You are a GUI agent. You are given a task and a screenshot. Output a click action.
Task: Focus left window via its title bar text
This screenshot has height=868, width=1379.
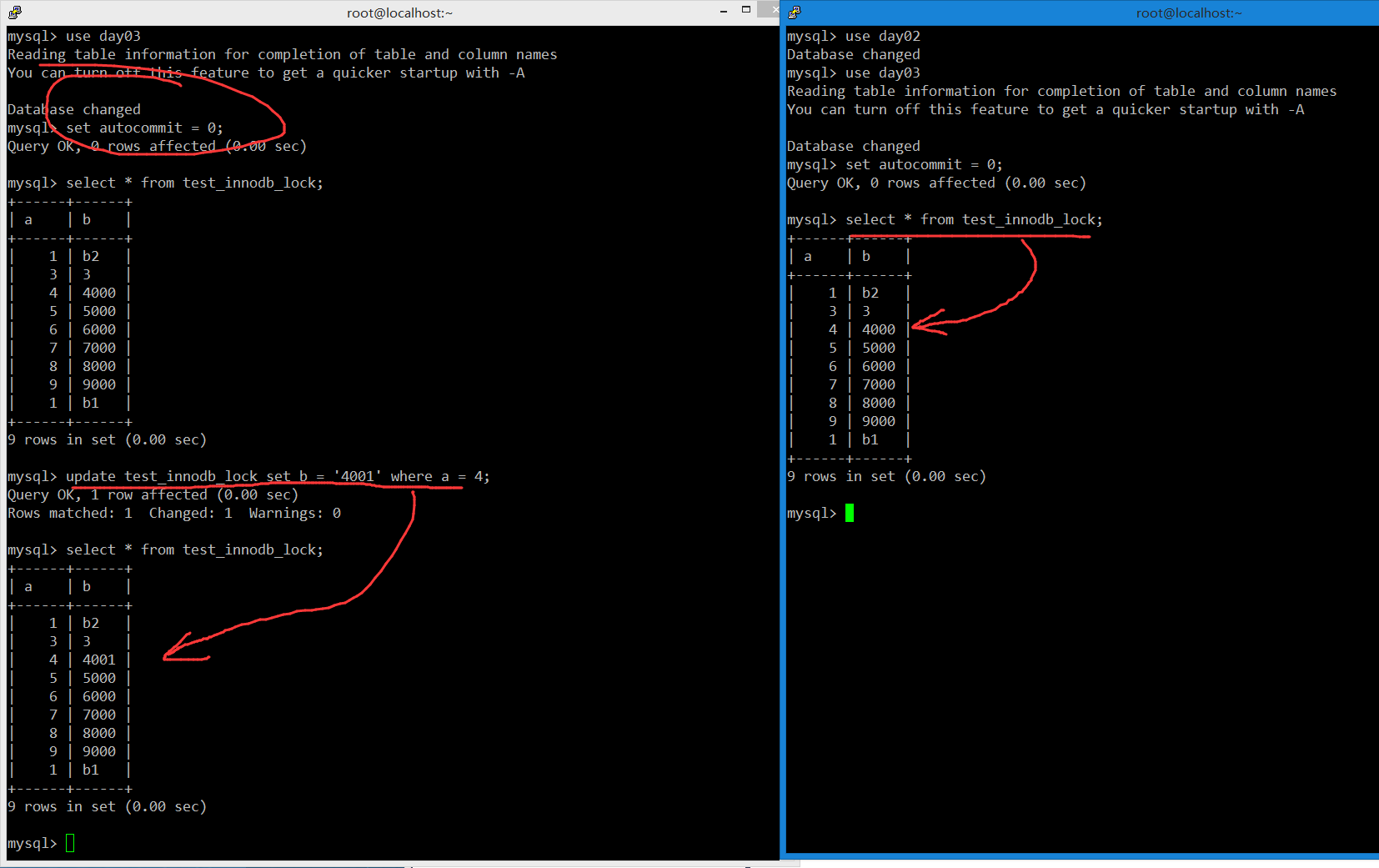pos(399,13)
